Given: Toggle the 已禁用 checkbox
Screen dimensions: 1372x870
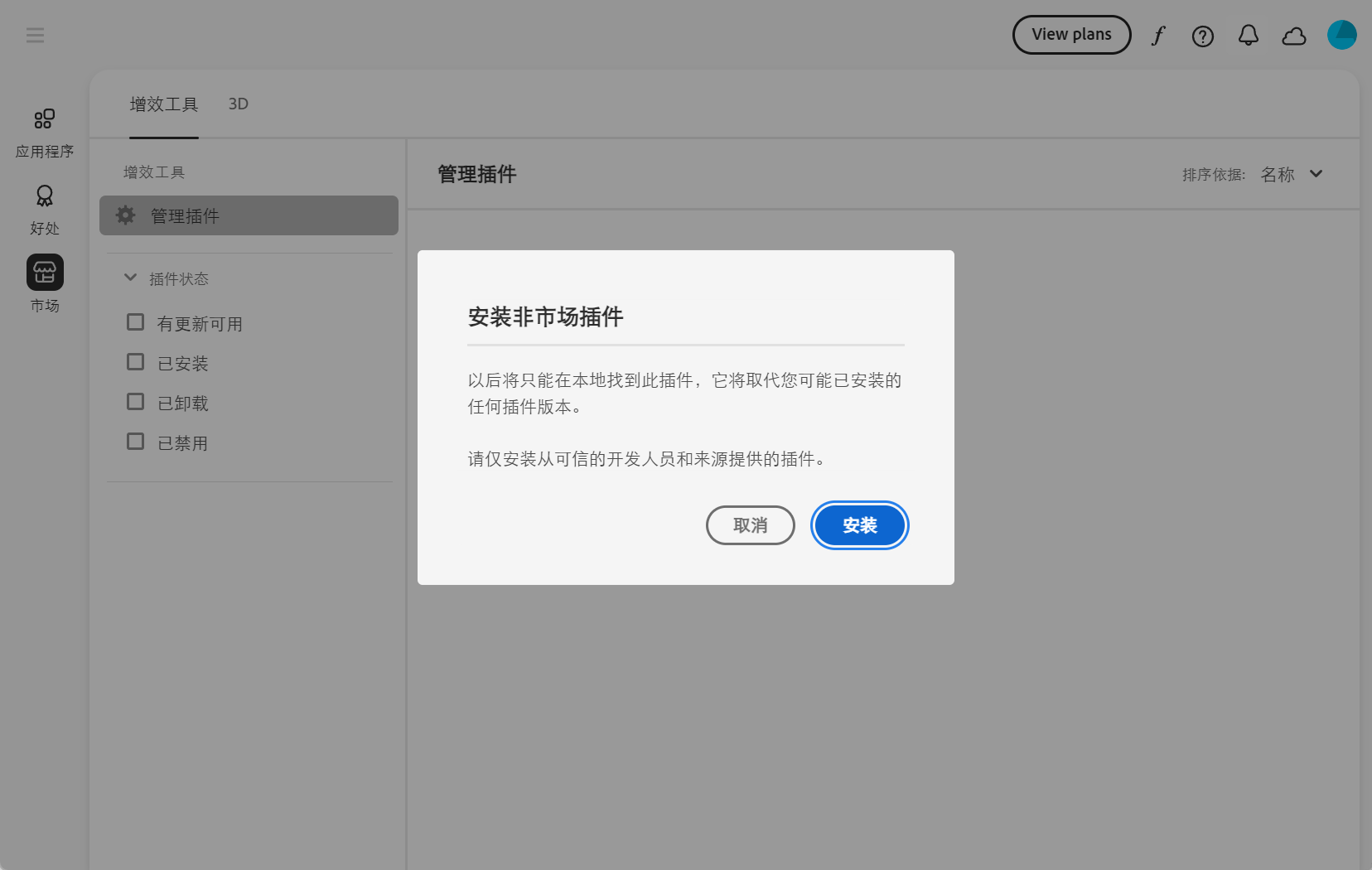Looking at the screenshot, I should [x=135, y=442].
